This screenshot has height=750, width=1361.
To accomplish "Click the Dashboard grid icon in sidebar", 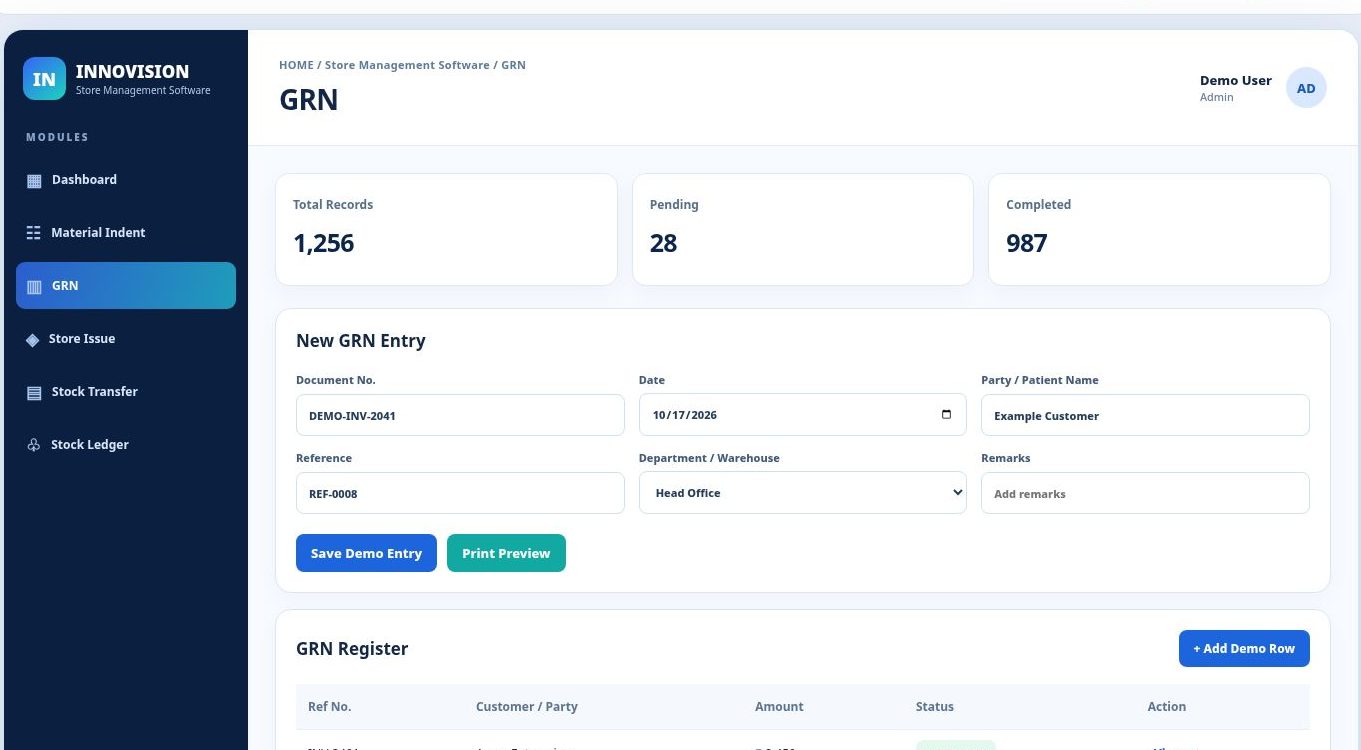I will pyautogui.click(x=34, y=181).
